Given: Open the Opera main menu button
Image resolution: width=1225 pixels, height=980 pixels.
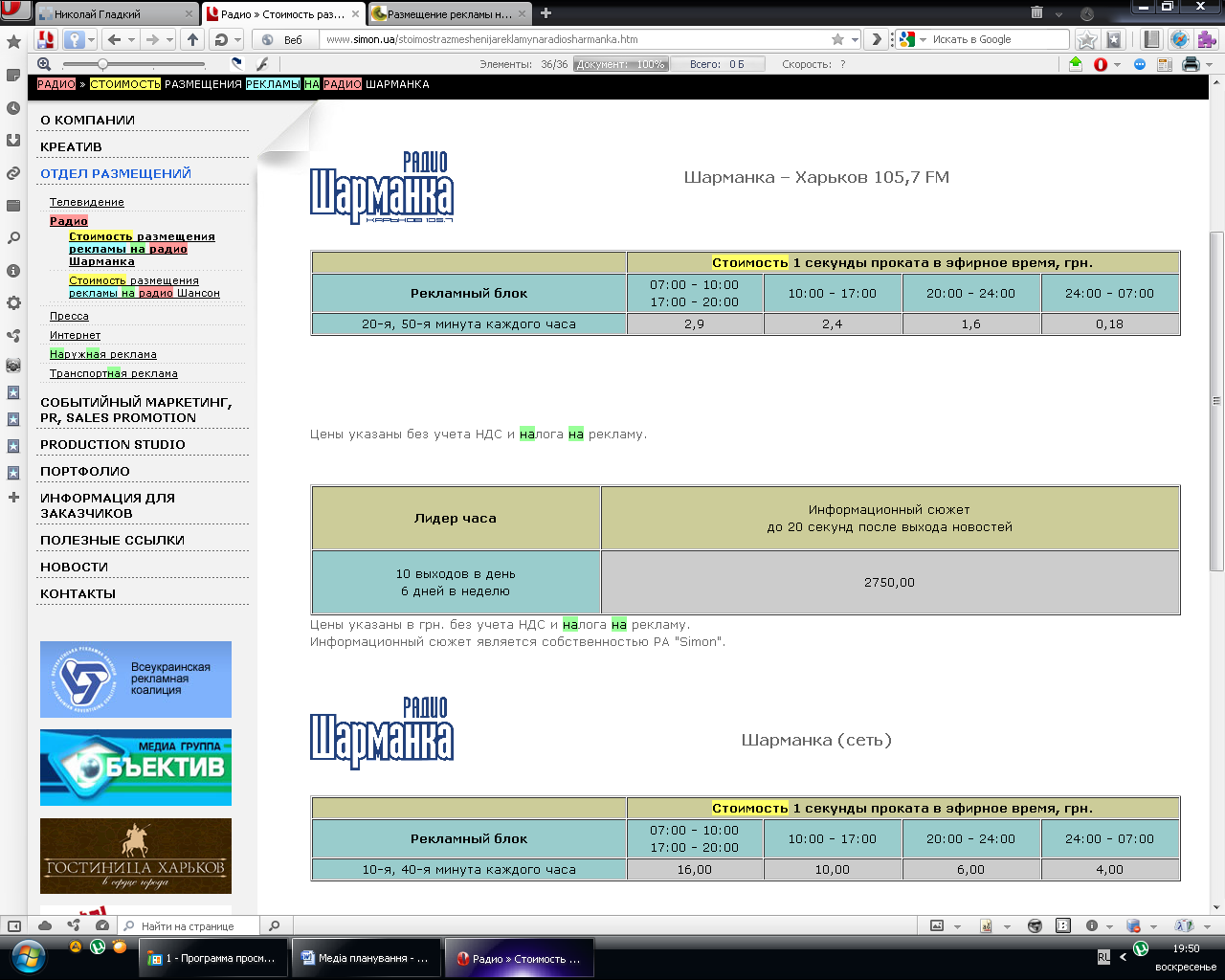Looking at the screenshot, I should (x=13, y=11).
